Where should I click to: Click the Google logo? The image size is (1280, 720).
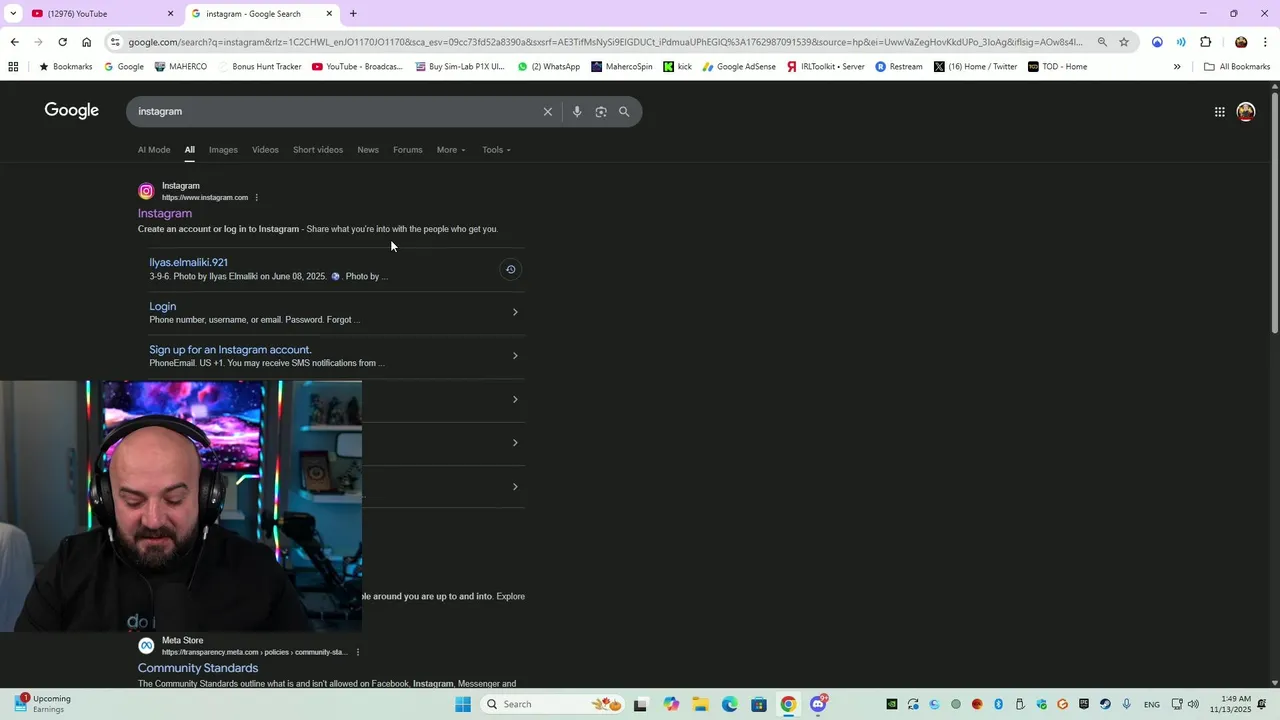click(x=72, y=111)
